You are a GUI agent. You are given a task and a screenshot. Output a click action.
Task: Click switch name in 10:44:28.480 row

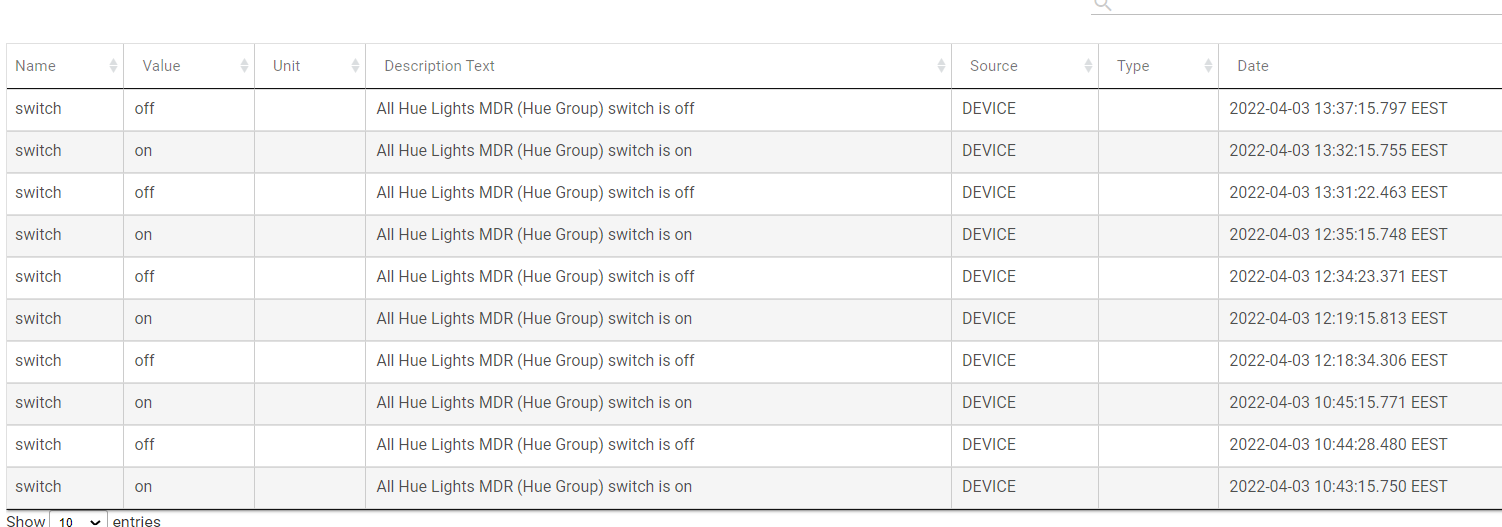click(38, 445)
